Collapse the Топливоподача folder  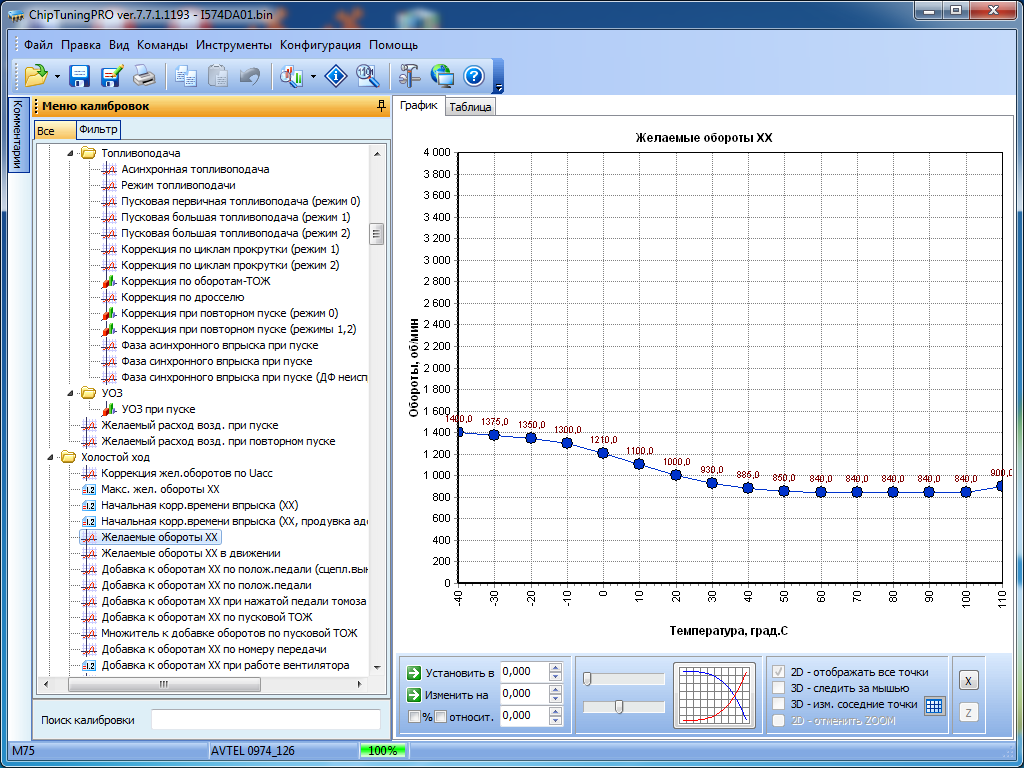coord(70,154)
